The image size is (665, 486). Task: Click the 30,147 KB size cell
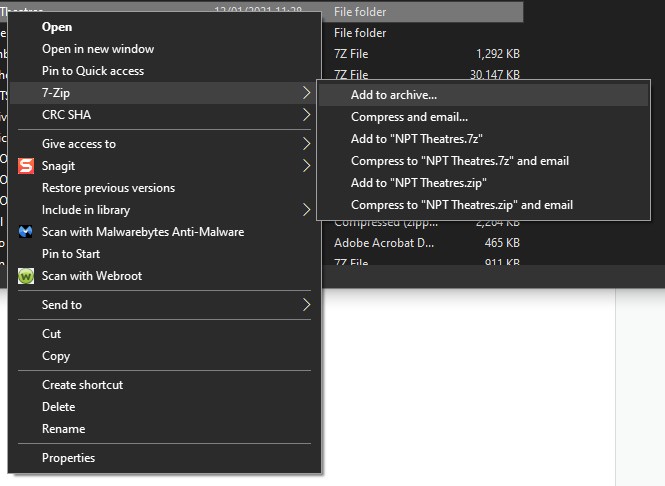point(495,75)
